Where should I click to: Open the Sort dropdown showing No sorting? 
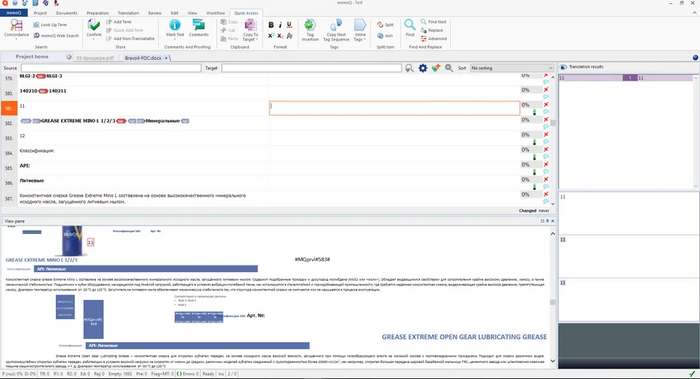point(512,68)
